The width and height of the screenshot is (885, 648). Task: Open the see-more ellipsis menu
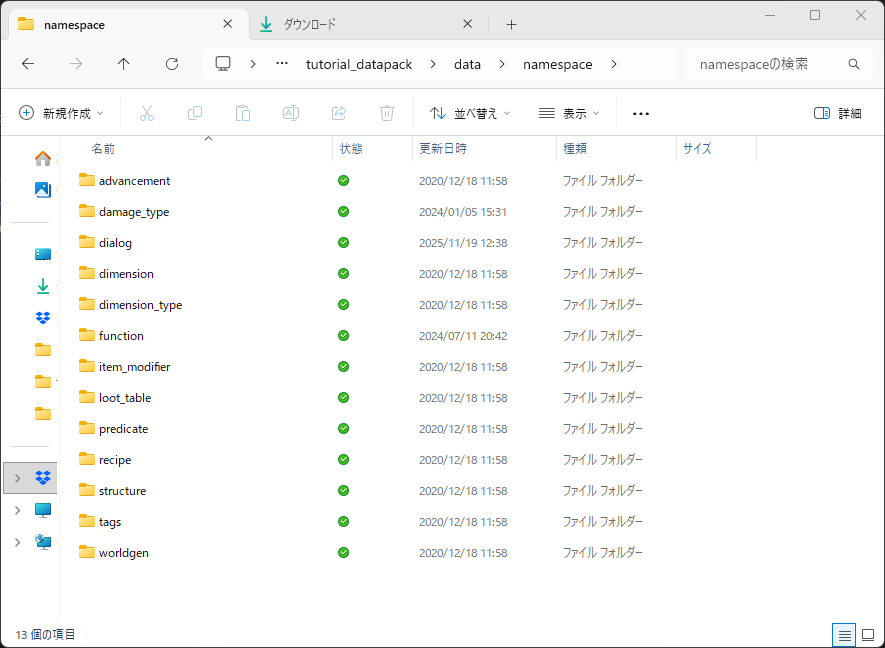pyautogui.click(x=640, y=113)
